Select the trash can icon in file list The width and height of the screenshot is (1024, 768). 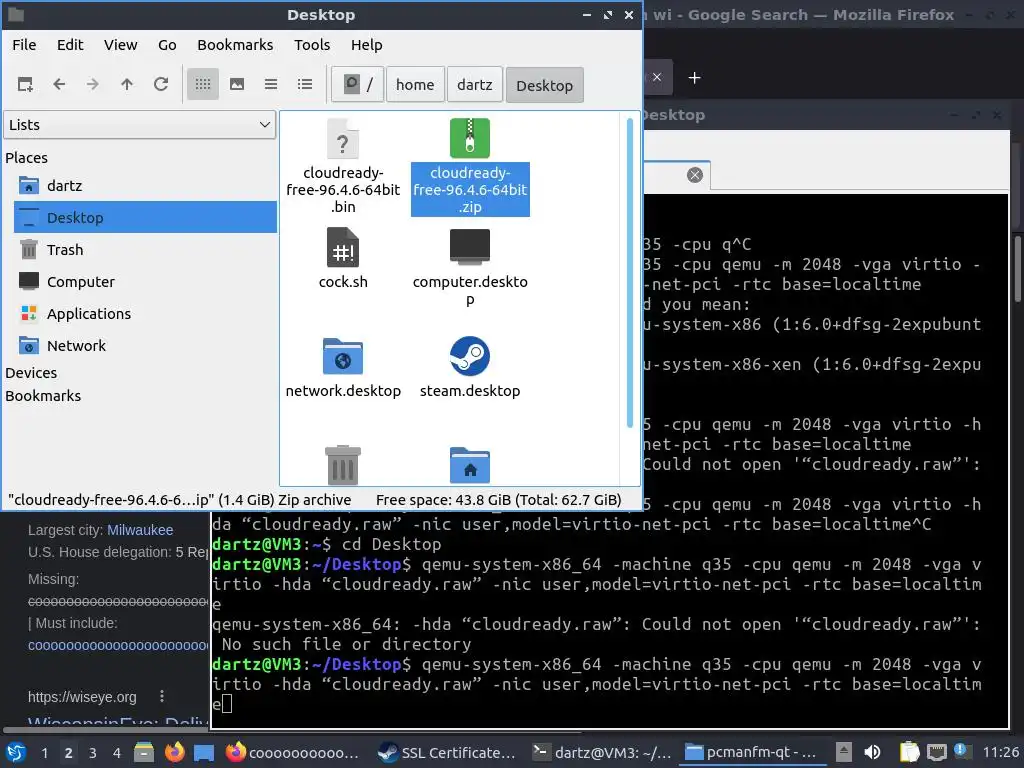point(343,465)
